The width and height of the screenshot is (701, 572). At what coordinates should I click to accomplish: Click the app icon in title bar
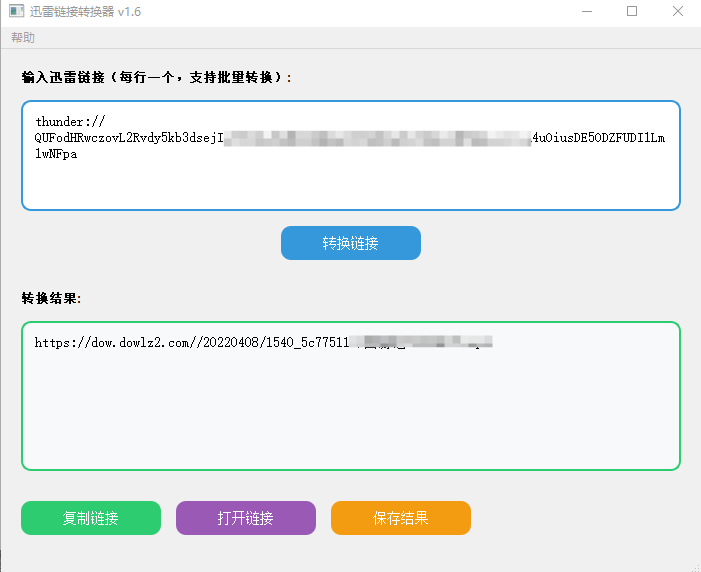coord(17,11)
